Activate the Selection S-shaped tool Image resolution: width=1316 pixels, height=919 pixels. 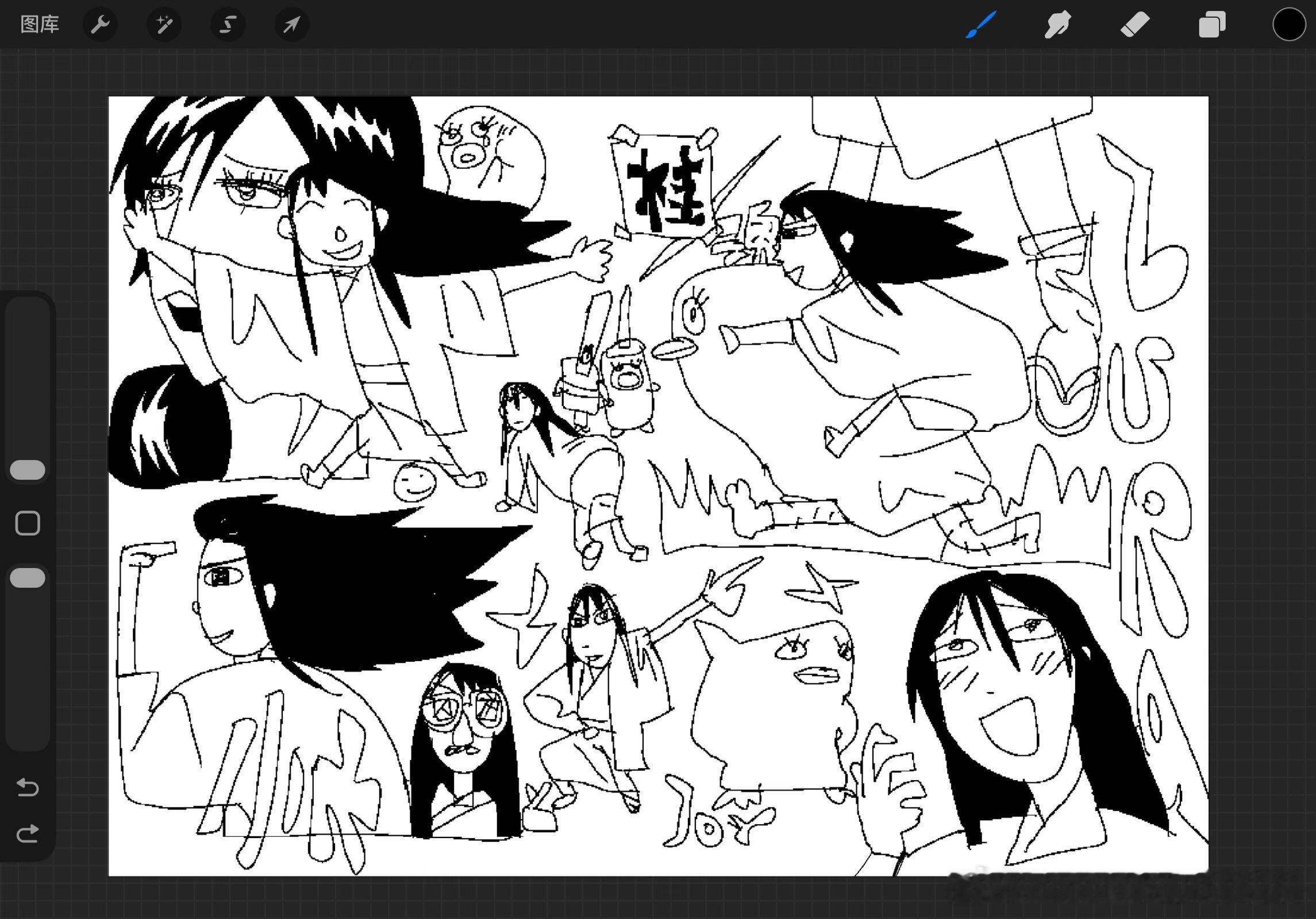click(228, 25)
